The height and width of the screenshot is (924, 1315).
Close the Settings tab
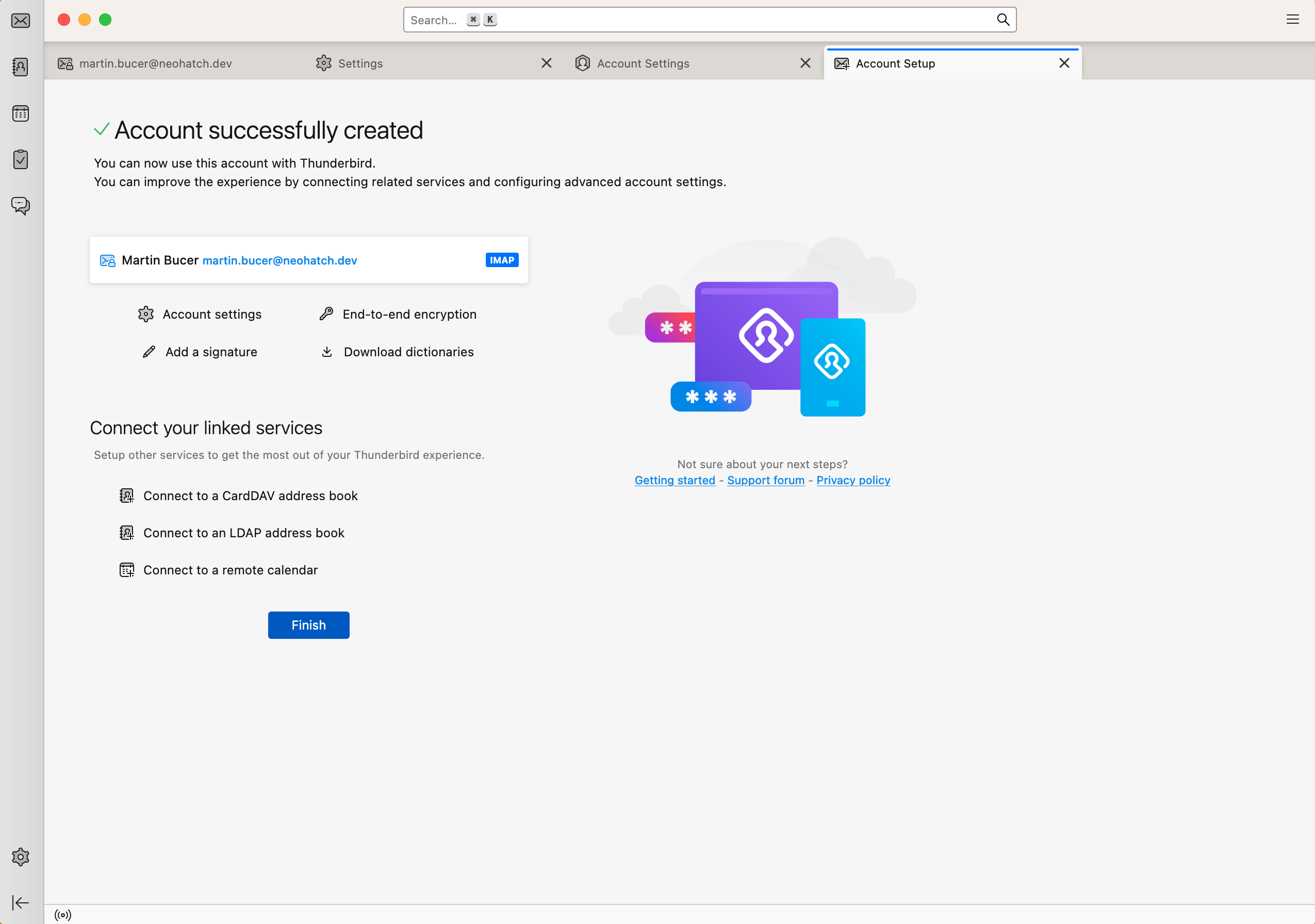click(547, 63)
